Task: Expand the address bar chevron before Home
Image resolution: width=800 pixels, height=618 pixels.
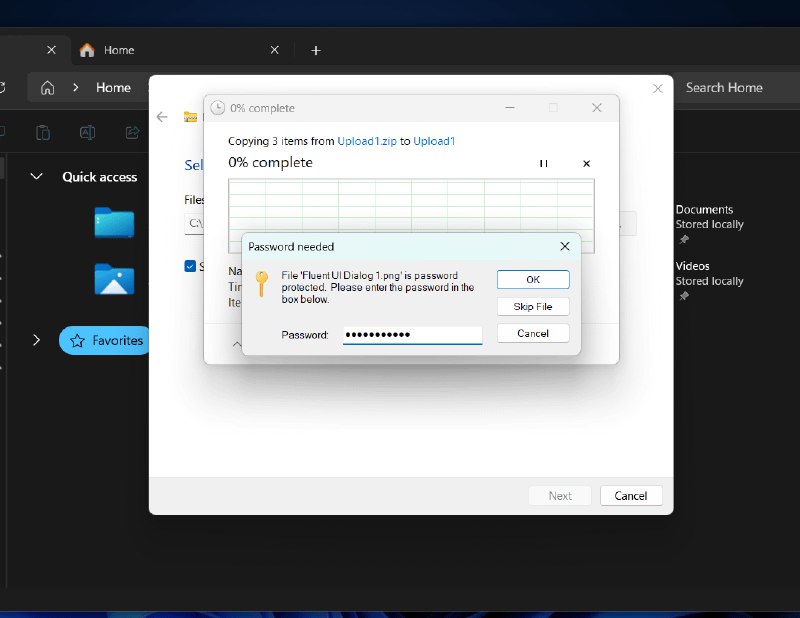Action: pyautogui.click(x=76, y=87)
